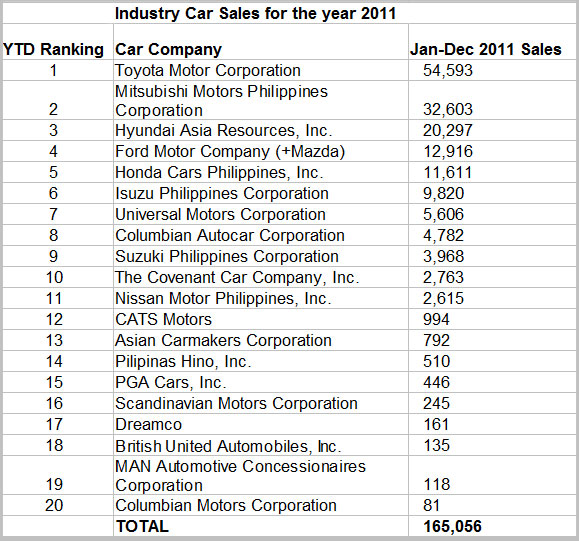Screen dimensions: 579x541
Task: Select the sales value 2,763
Action: [x=443, y=278]
